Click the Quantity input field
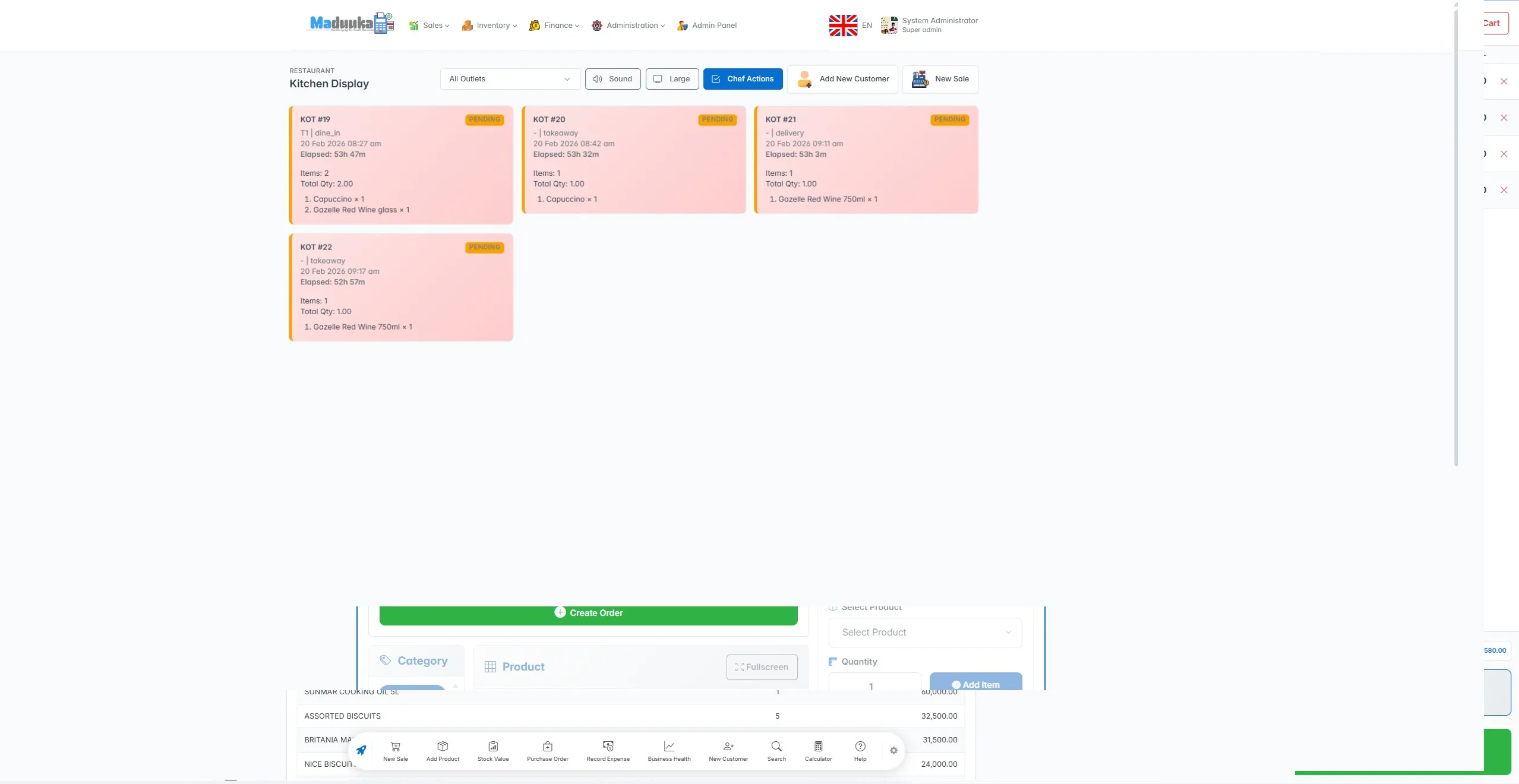The image size is (1519, 784). point(874,682)
